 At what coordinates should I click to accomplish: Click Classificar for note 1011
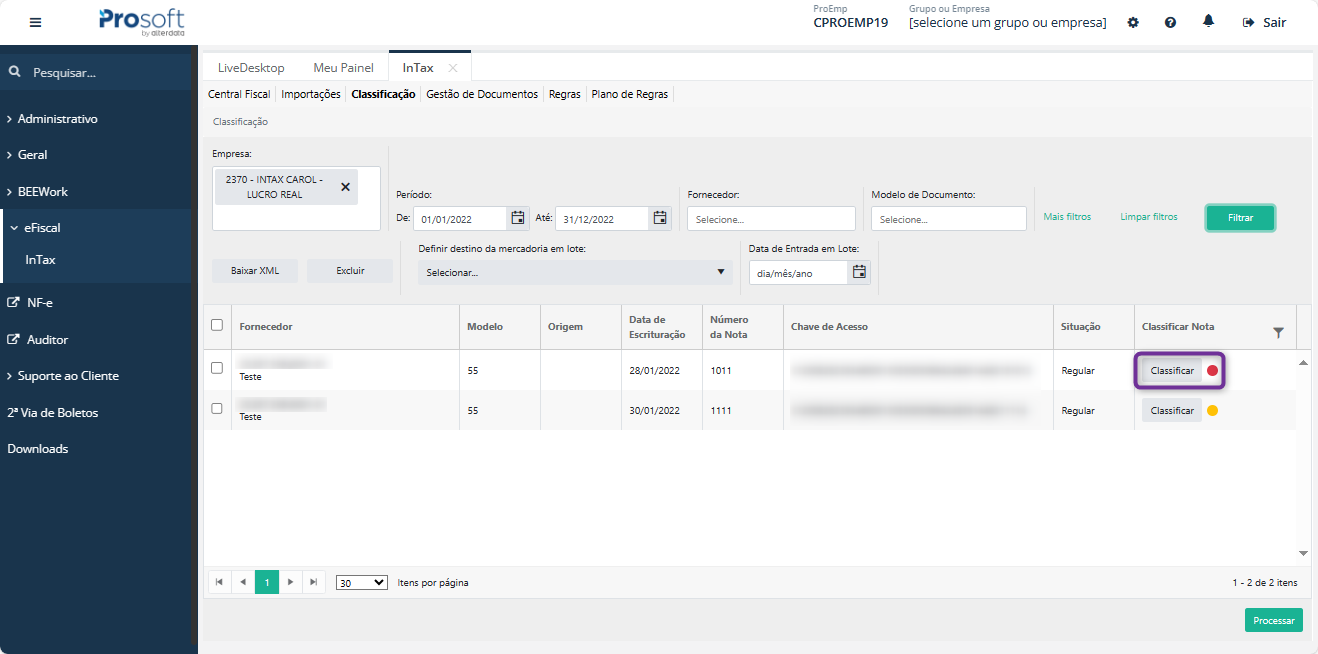tap(1172, 371)
